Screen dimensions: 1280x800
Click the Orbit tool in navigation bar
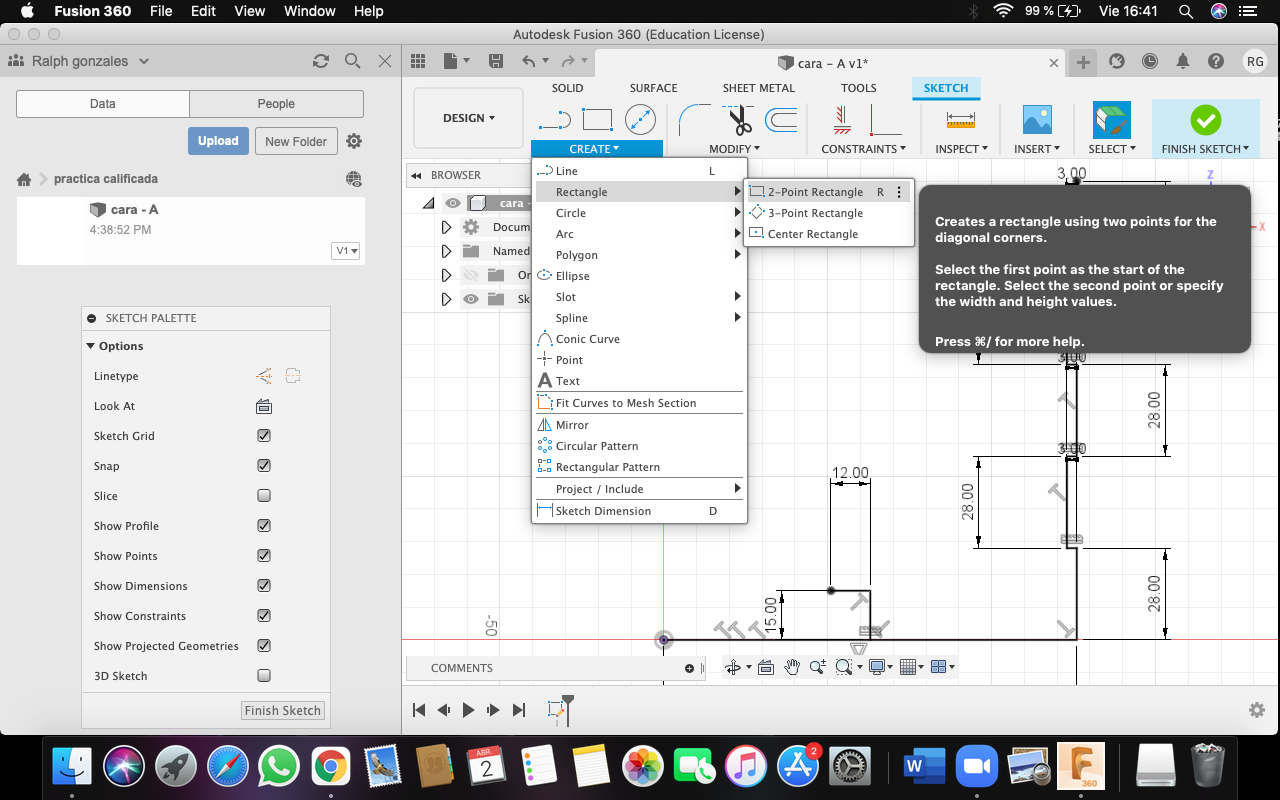pos(733,667)
